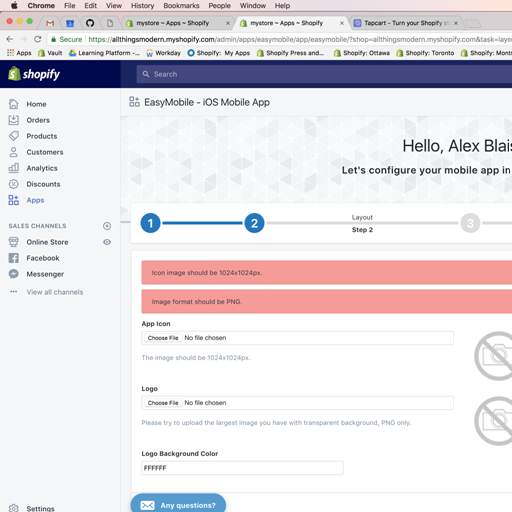Open the Orders inbox icon

point(13,120)
